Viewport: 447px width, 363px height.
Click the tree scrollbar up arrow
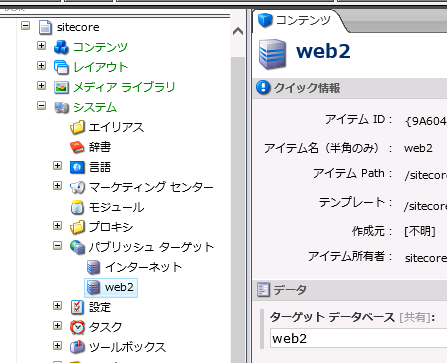[x=238, y=31]
